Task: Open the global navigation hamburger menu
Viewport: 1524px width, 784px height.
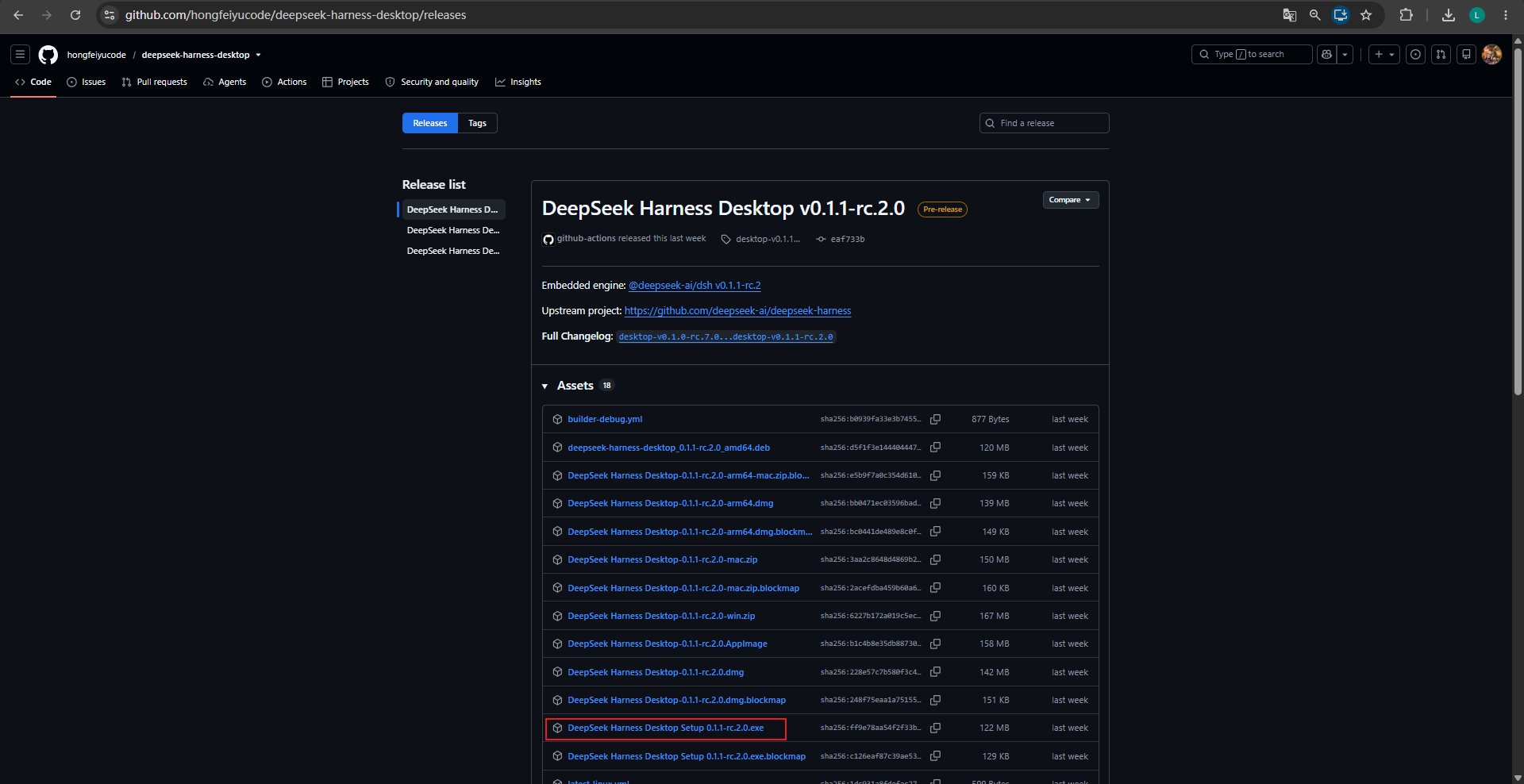Action: click(21, 55)
